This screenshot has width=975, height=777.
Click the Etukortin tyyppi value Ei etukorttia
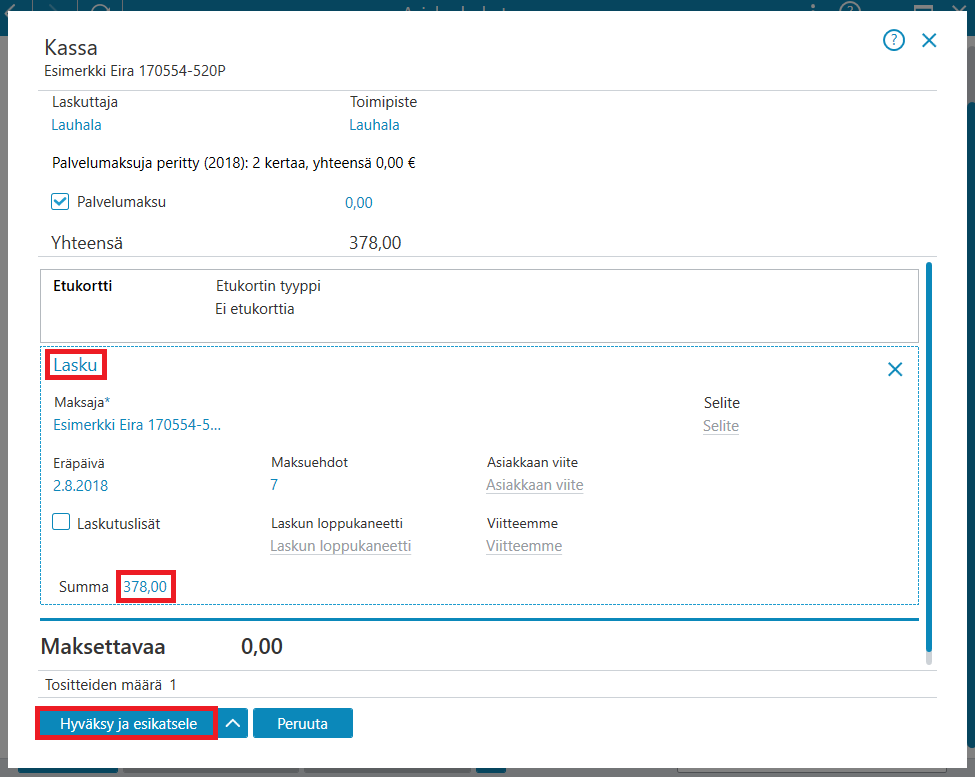click(x=255, y=309)
